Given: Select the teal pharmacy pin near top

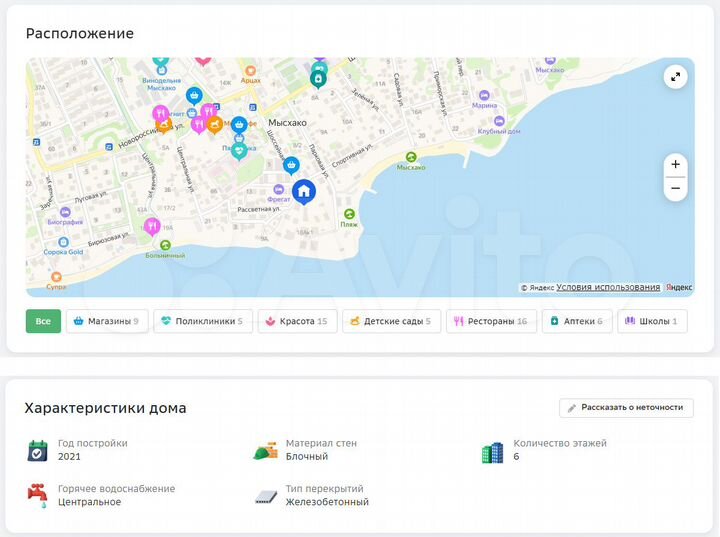Looking at the screenshot, I should pos(318,80).
